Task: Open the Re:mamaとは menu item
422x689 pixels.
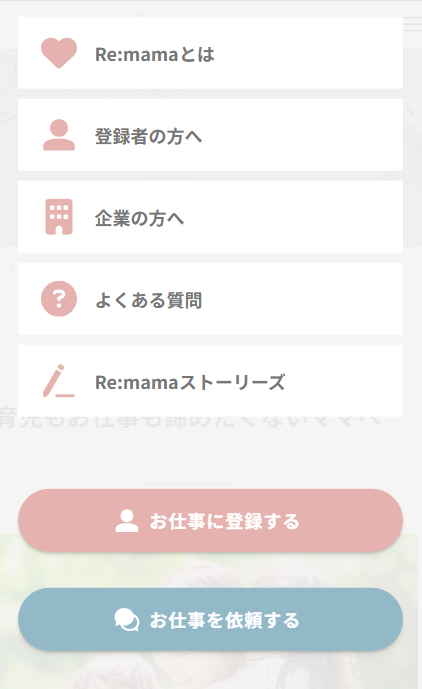Action: click(211, 53)
